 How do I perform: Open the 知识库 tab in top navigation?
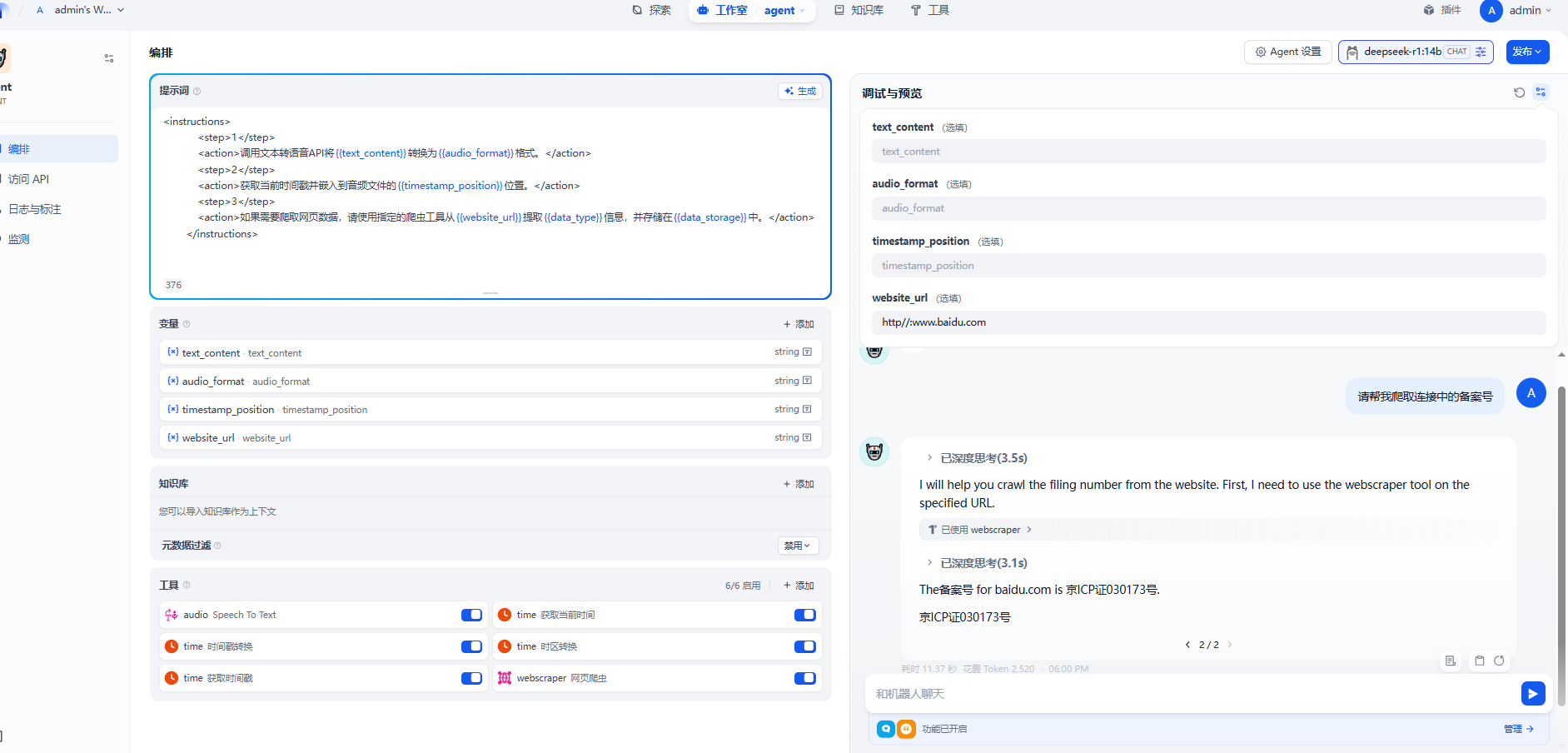[859, 10]
